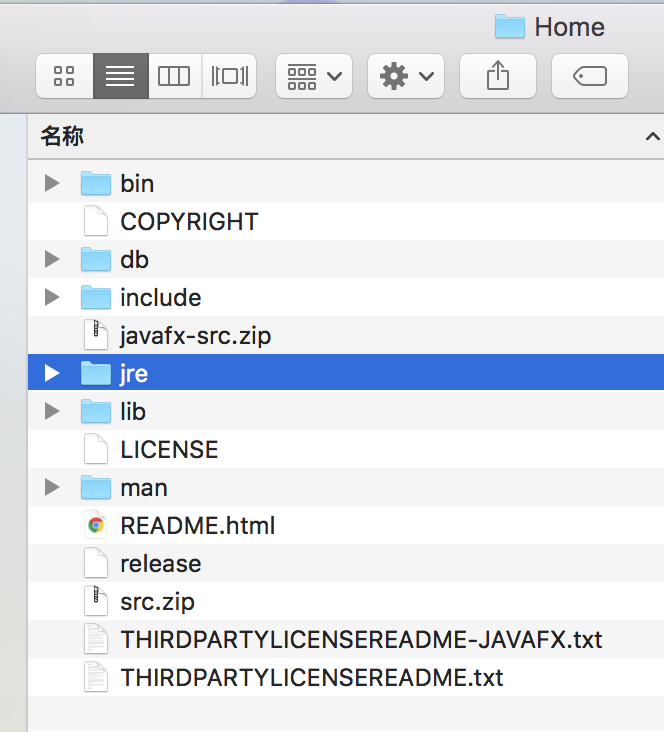Click the bin folder icon
664x732 pixels.
(96, 183)
